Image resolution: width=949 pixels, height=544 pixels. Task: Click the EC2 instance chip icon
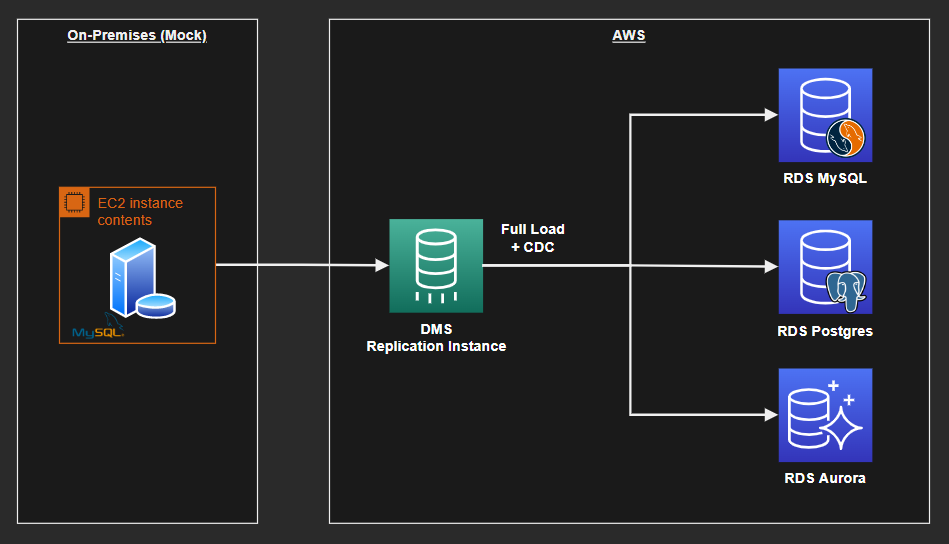74,202
